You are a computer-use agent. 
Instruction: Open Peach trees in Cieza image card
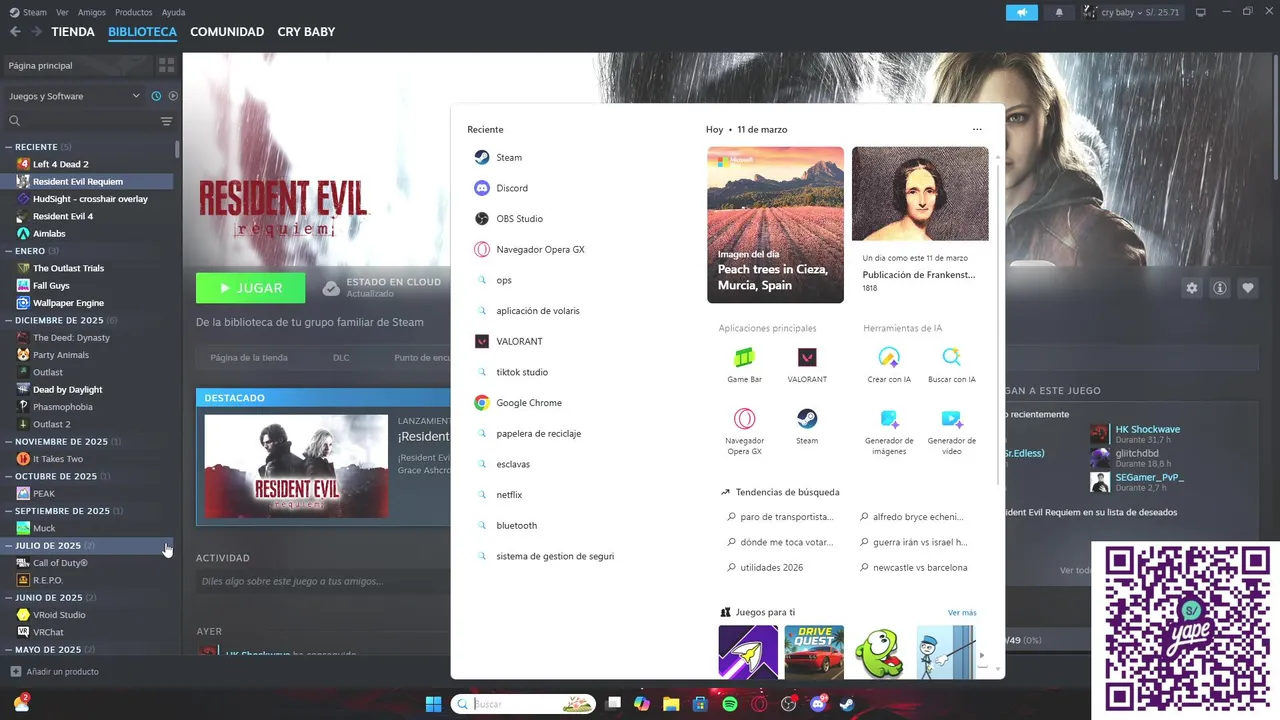[775, 225]
